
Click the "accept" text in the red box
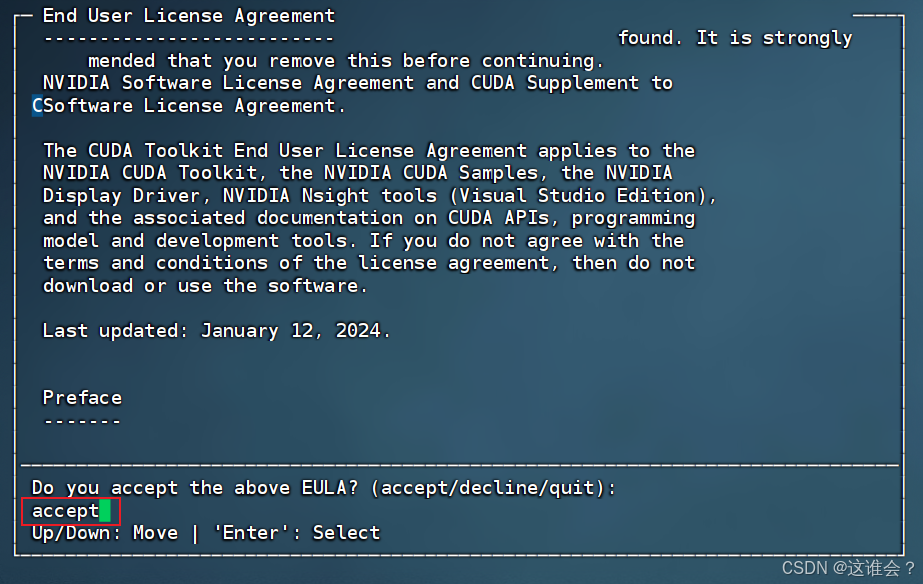click(x=65, y=511)
